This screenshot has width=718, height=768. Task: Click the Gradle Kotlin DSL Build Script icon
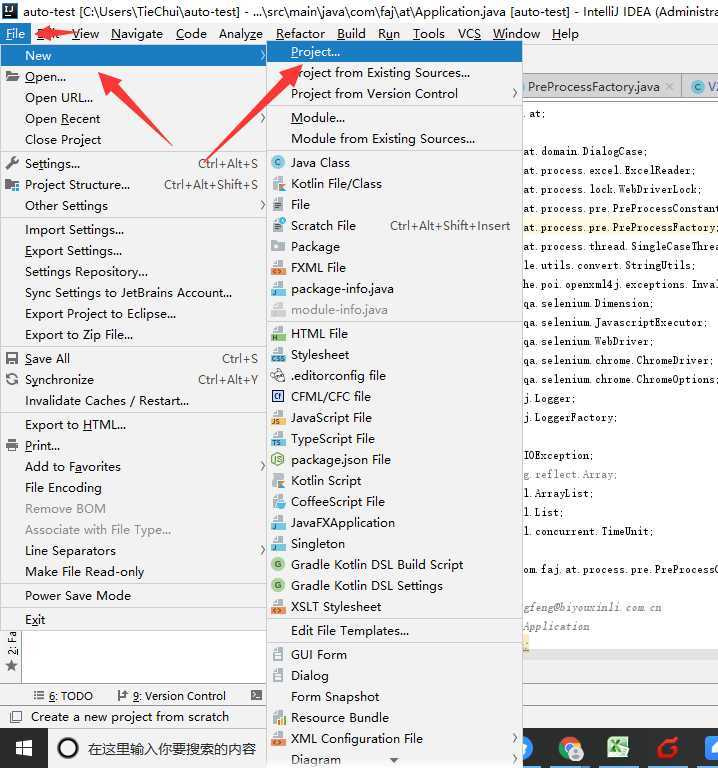pos(278,565)
